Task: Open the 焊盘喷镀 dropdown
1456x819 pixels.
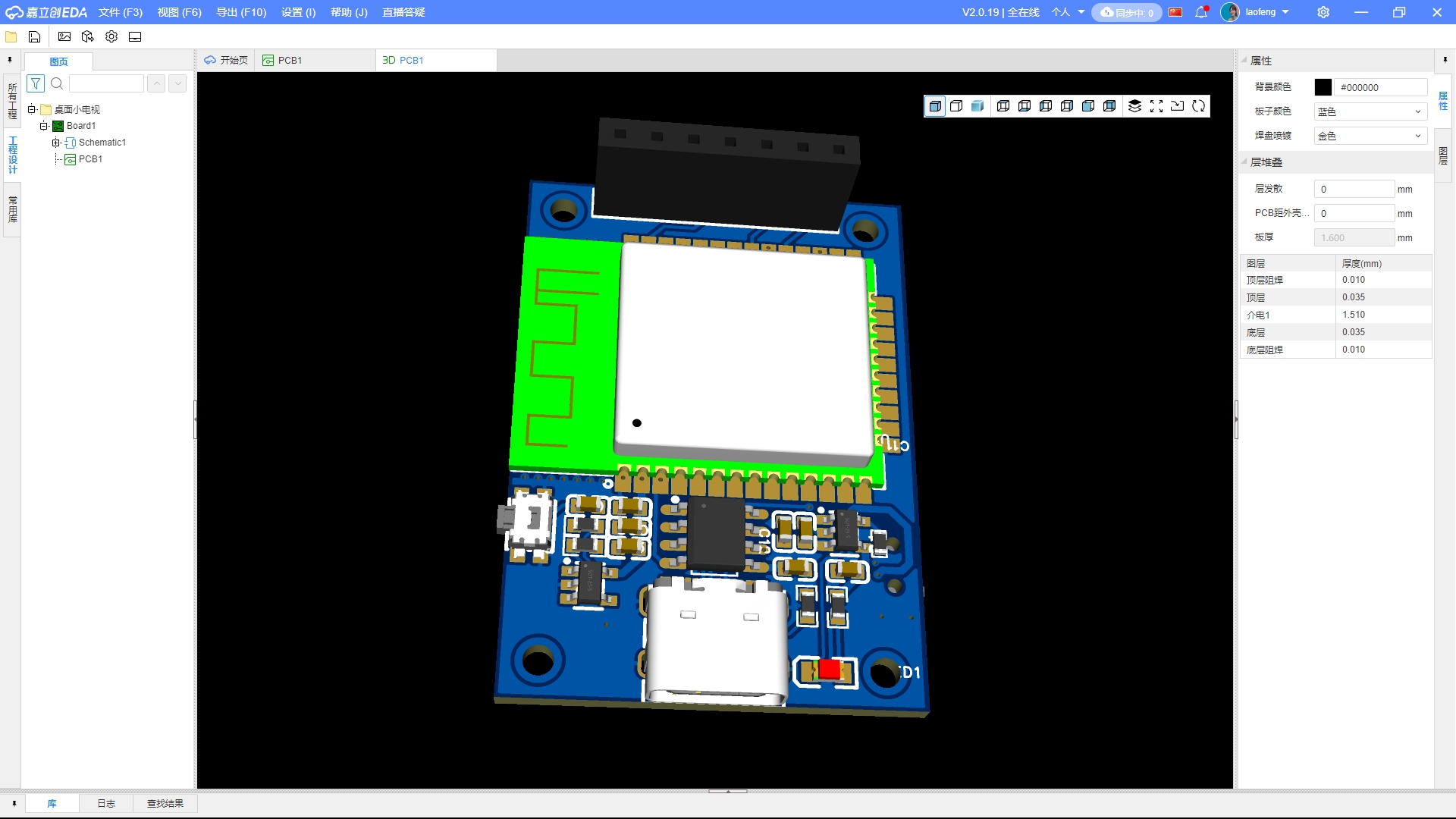Action: click(x=1370, y=136)
